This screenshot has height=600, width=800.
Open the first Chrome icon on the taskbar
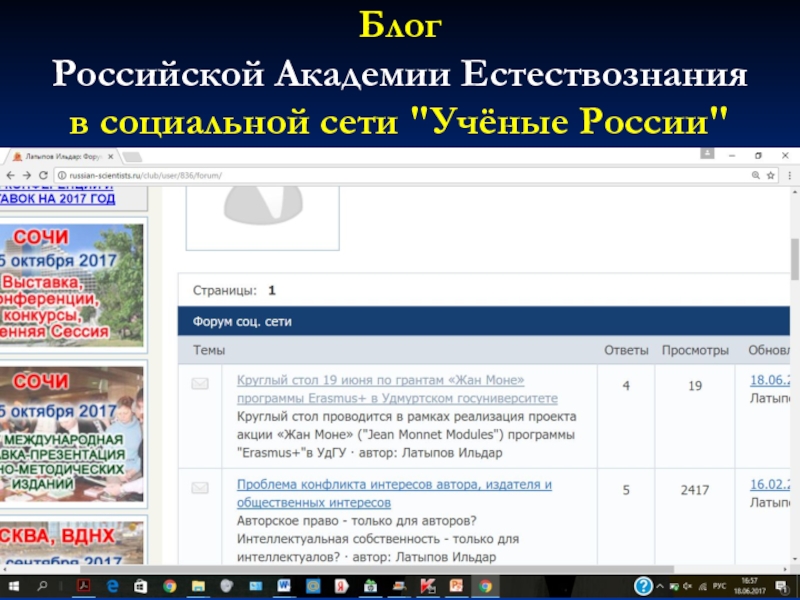point(169,586)
